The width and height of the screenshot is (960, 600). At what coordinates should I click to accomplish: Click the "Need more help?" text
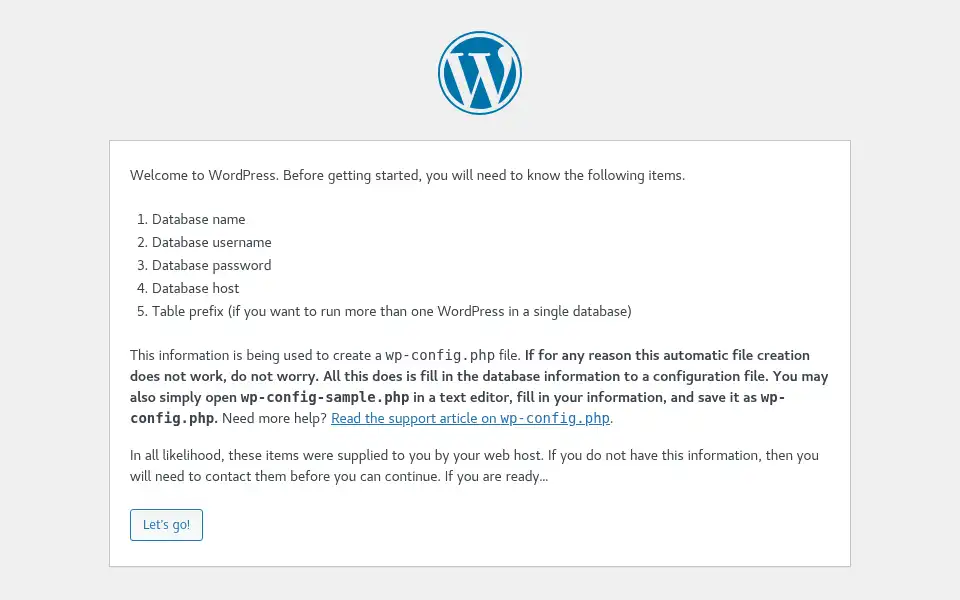[274, 418]
